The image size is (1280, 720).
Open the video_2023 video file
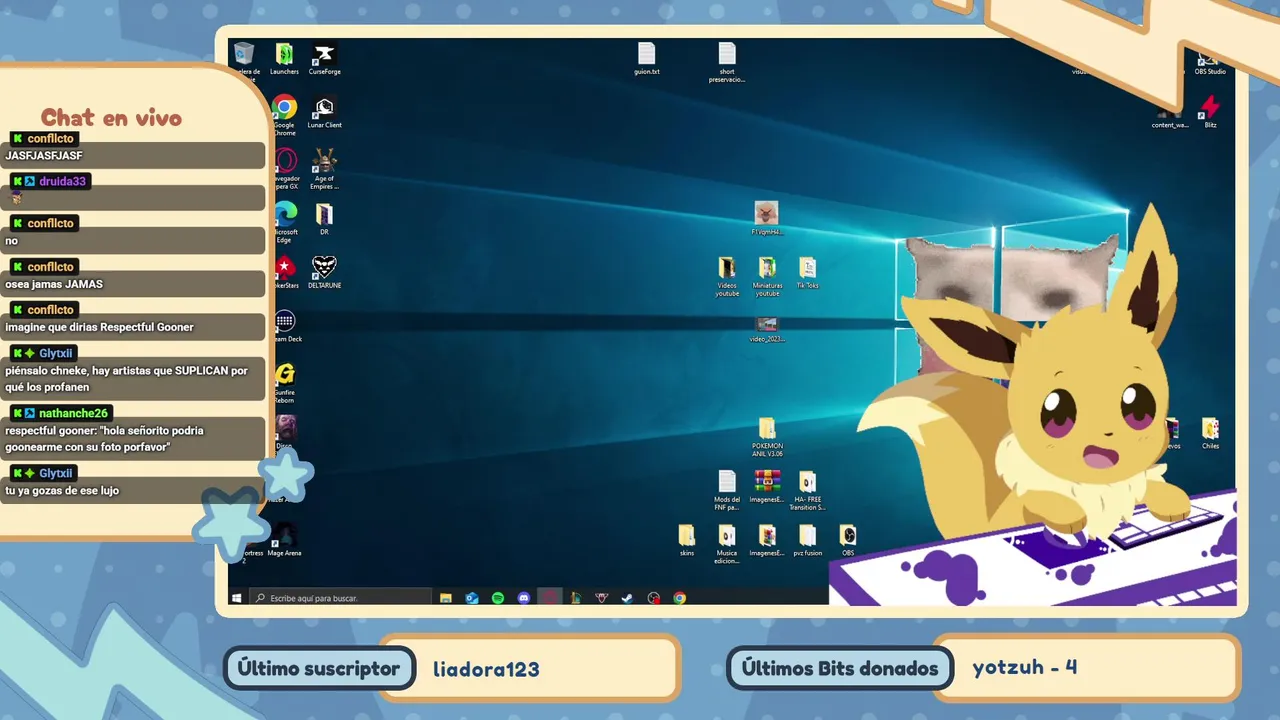click(x=767, y=329)
